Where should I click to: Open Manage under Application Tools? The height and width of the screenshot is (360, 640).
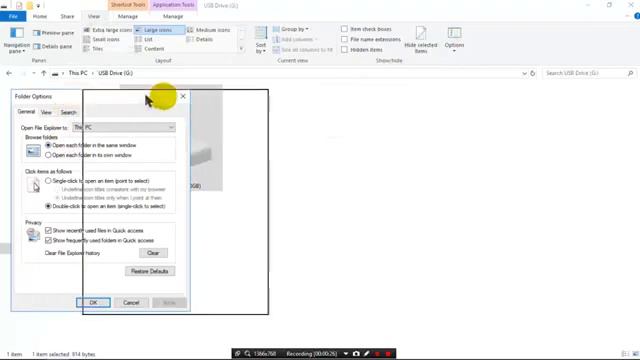tap(173, 16)
